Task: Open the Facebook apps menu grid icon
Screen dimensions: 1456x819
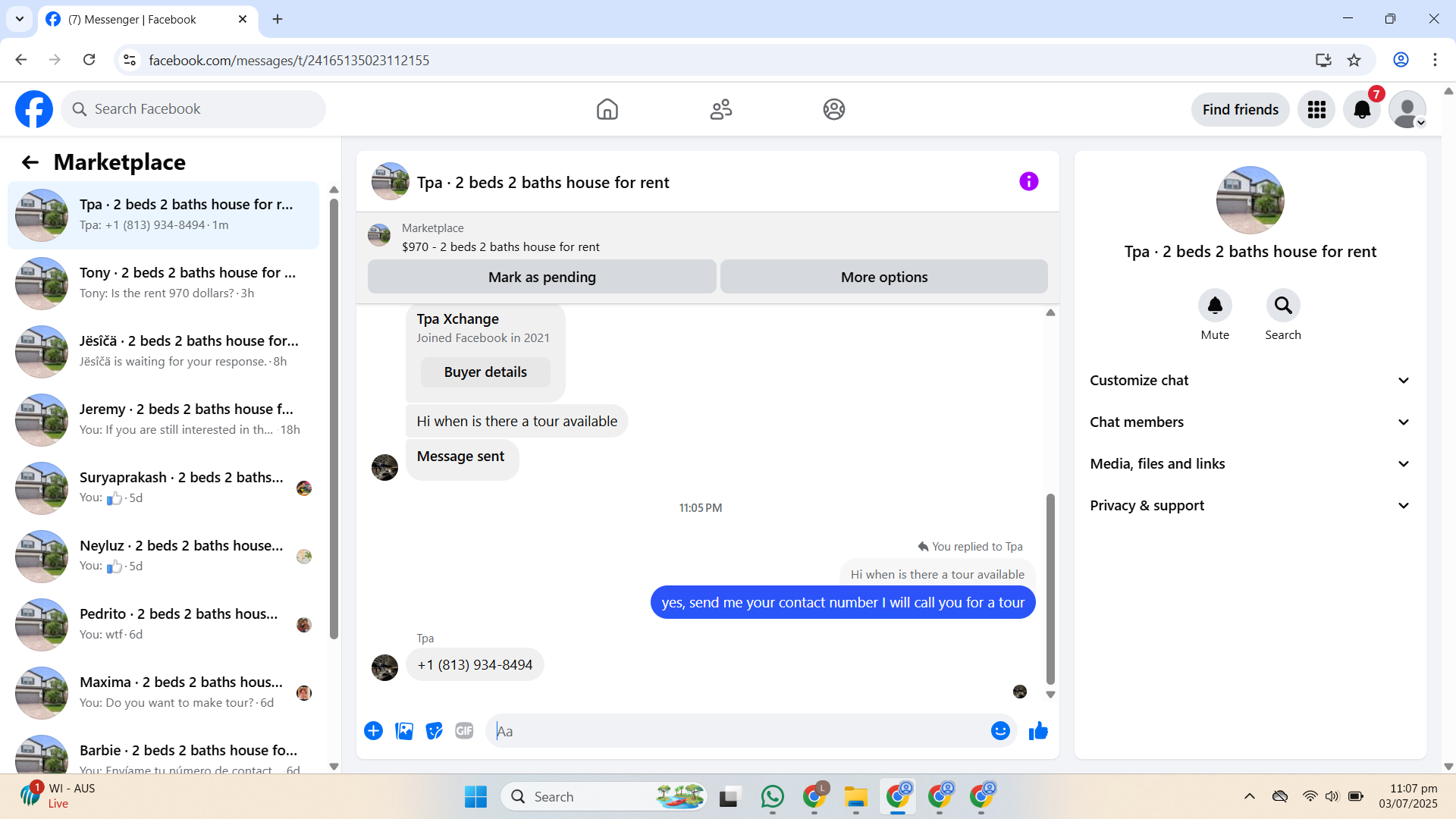Action: tap(1316, 110)
